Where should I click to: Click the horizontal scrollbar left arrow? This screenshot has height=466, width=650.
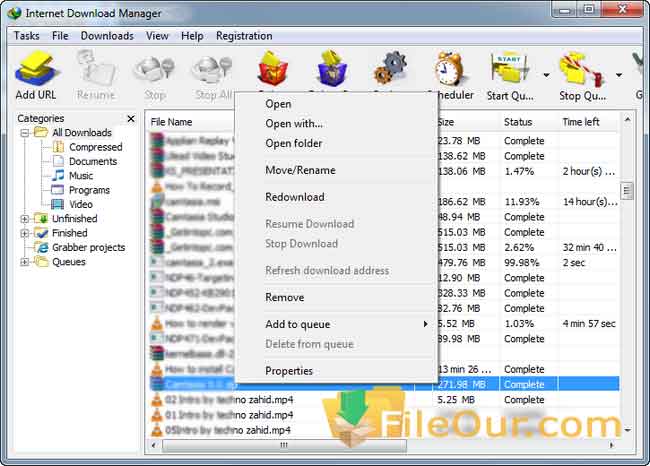coord(154,446)
